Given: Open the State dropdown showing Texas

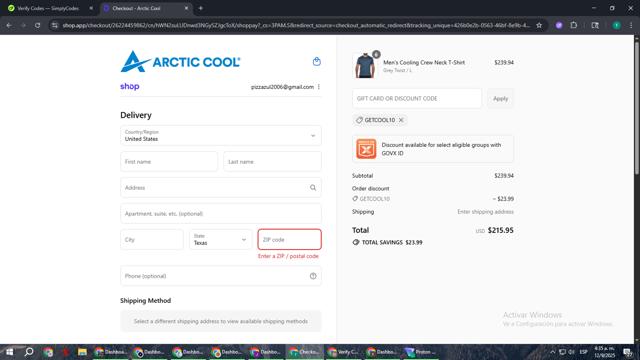Looking at the screenshot, I should 221,240.
